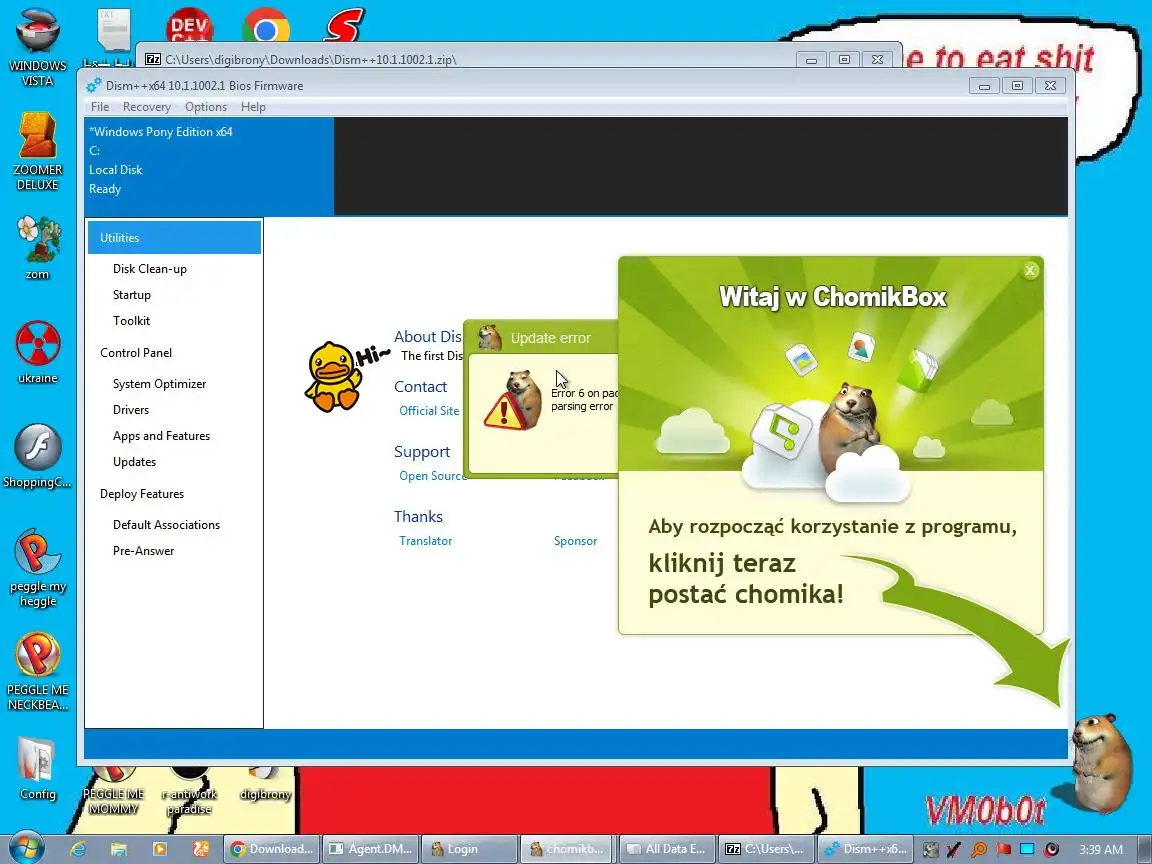Open the UC Browser taskbar icon
Viewport: 1152px width, 864px height.
[200, 849]
